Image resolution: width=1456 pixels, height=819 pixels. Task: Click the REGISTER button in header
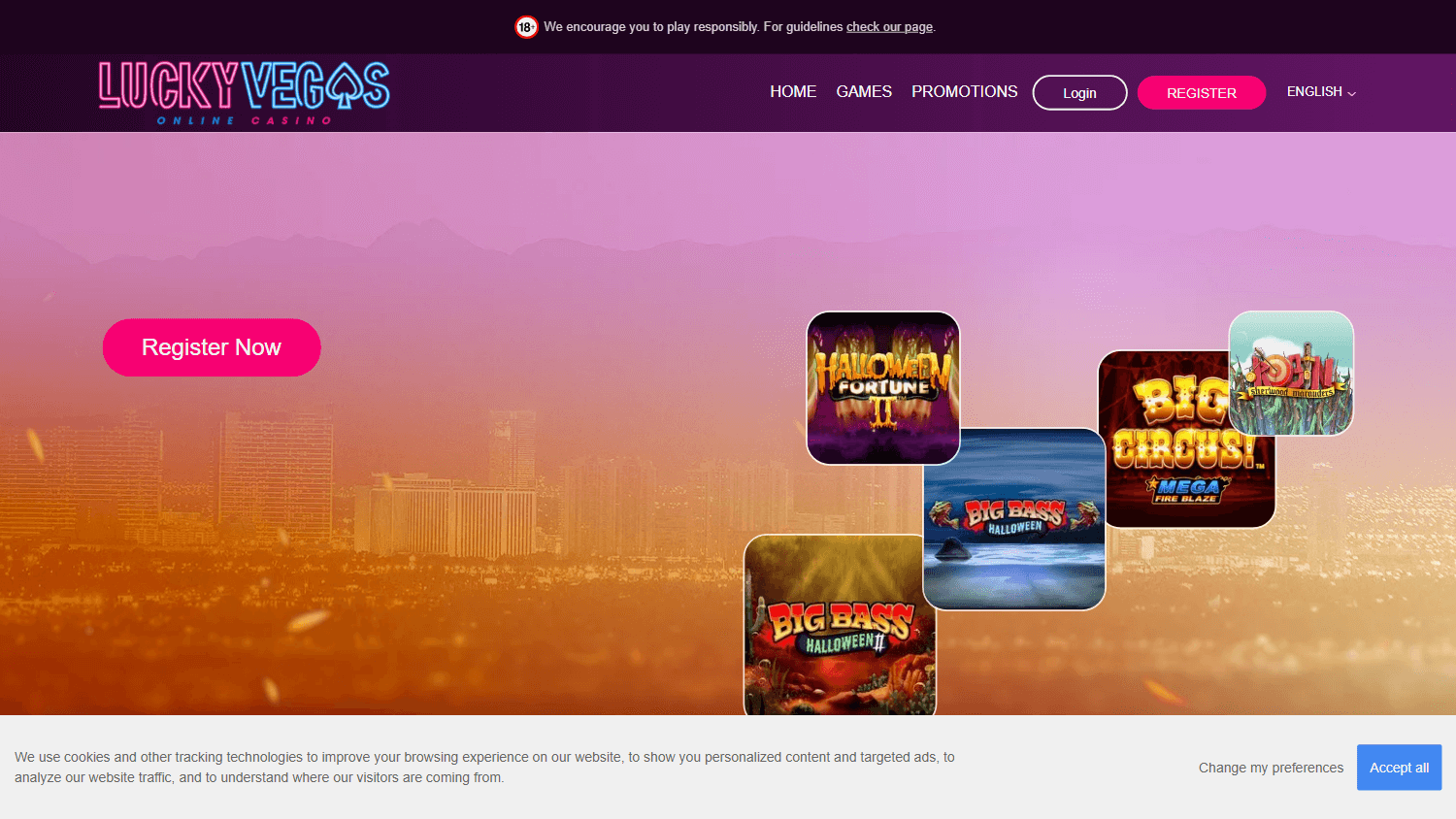pos(1202,93)
